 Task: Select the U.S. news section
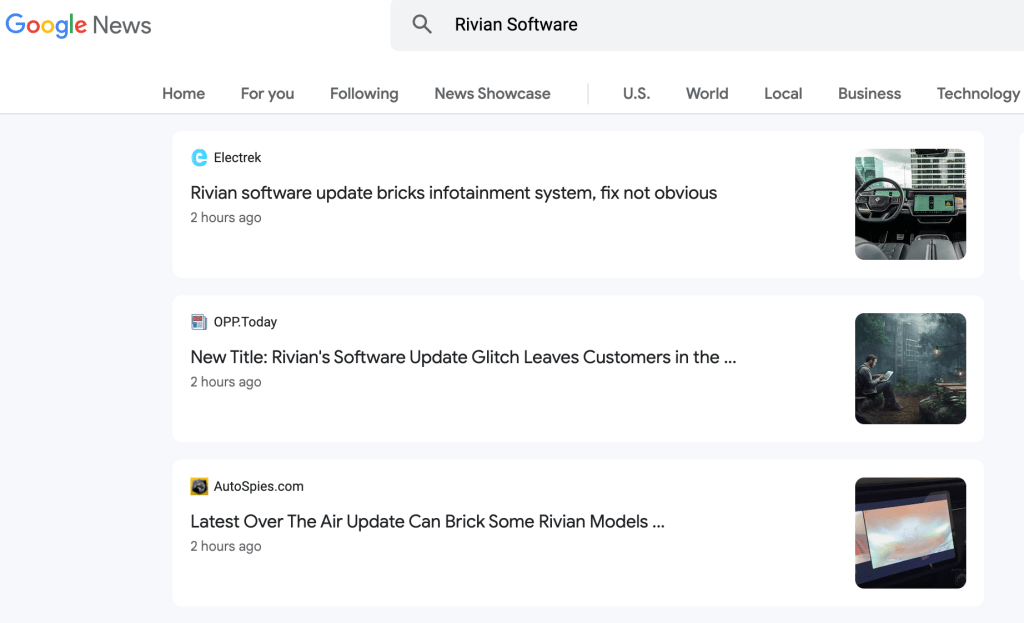pos(636,93)
